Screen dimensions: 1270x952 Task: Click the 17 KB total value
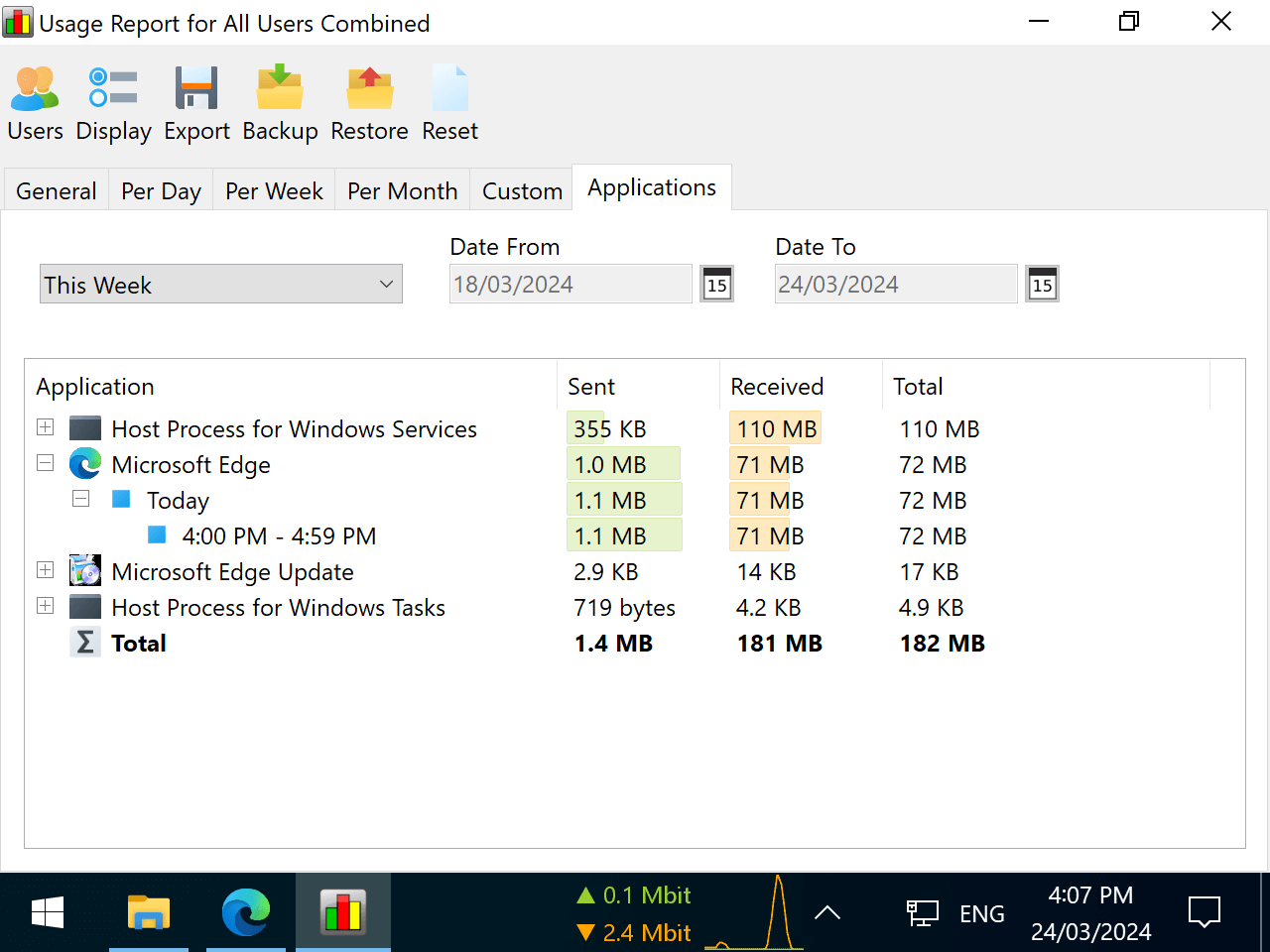click(x=929, y=572)
